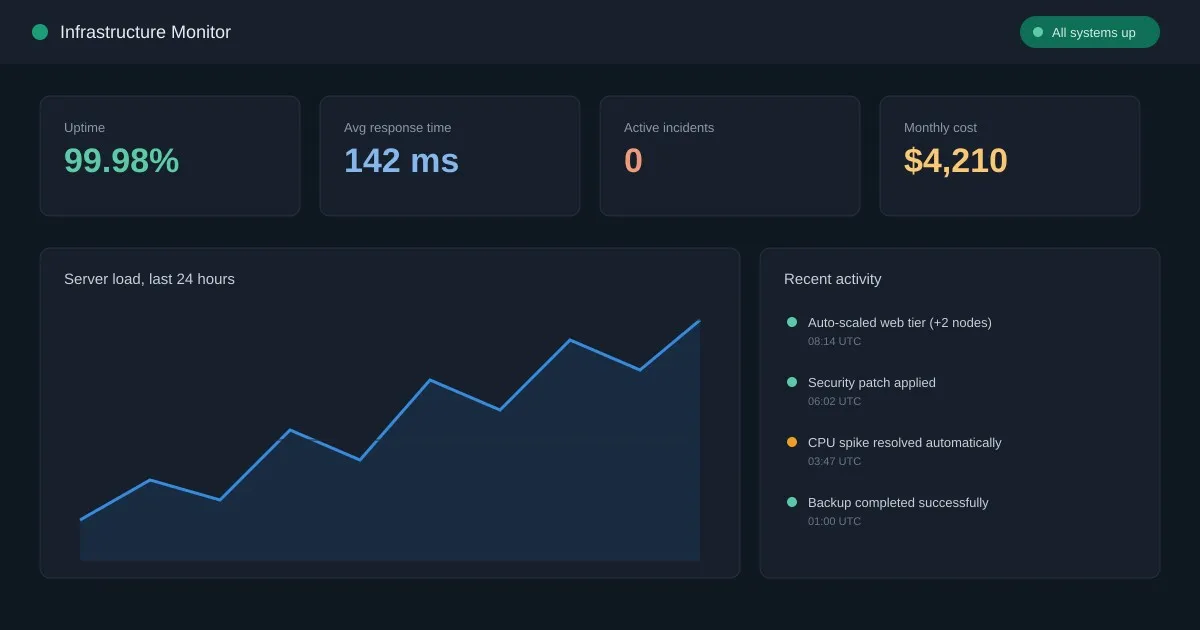Screen dimensions: 1200x630
Task: Click the status dot beside Backup completed successfully
Action: (792, 502)
